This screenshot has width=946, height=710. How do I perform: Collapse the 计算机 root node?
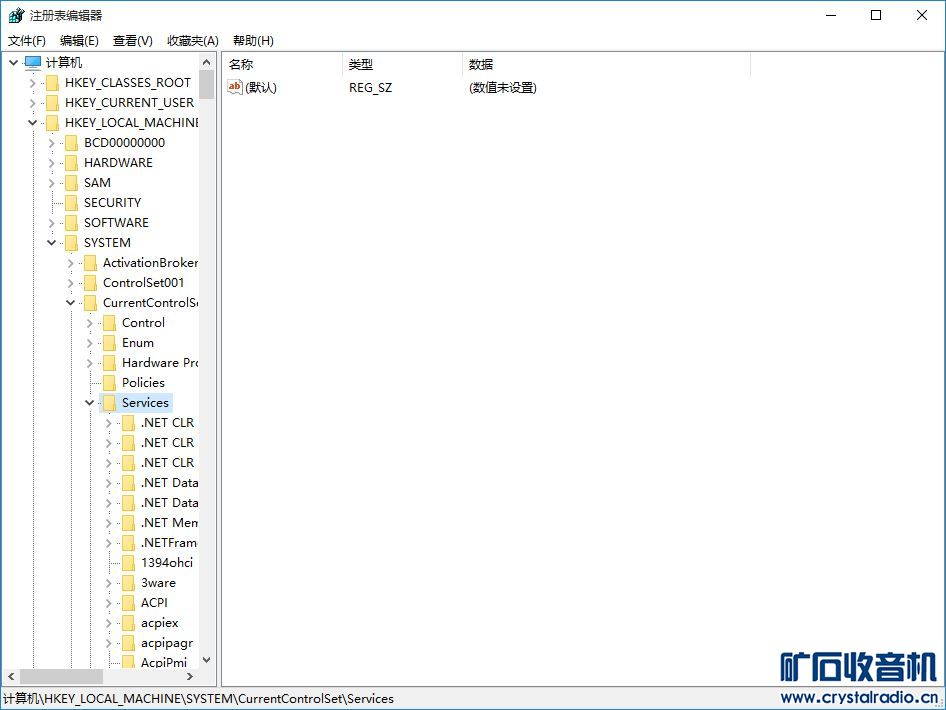13,62
